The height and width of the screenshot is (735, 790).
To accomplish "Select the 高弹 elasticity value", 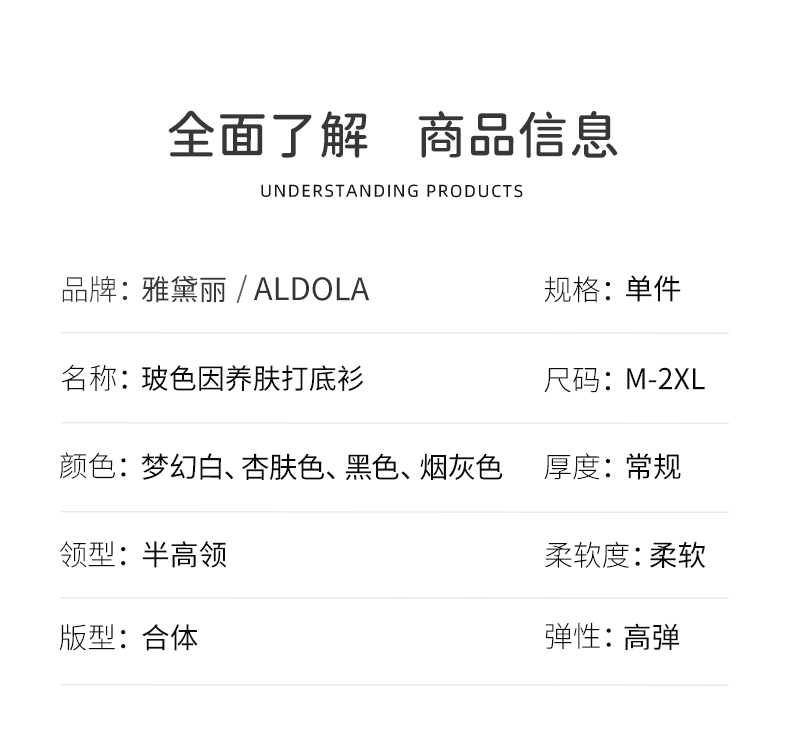I will pyautogui.click(x=652, y=638).
